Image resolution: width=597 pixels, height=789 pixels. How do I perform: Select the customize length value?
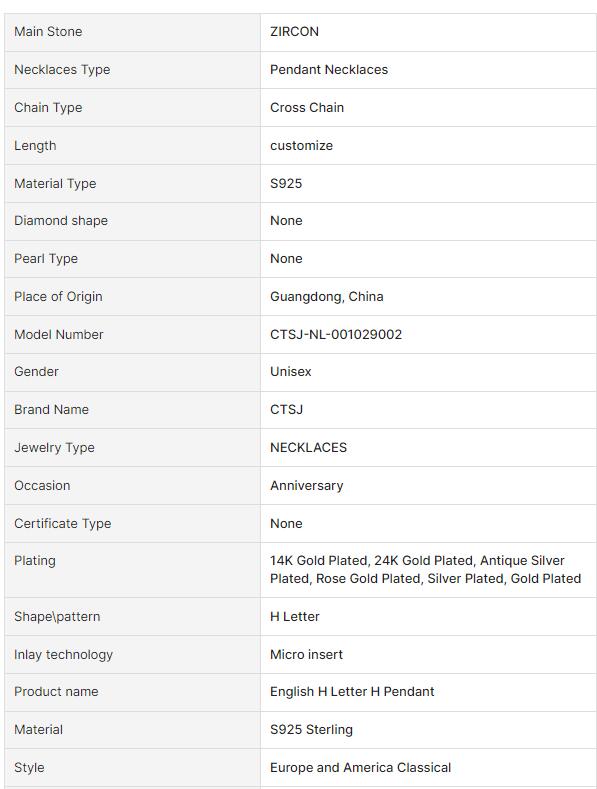tap(301, 146)
